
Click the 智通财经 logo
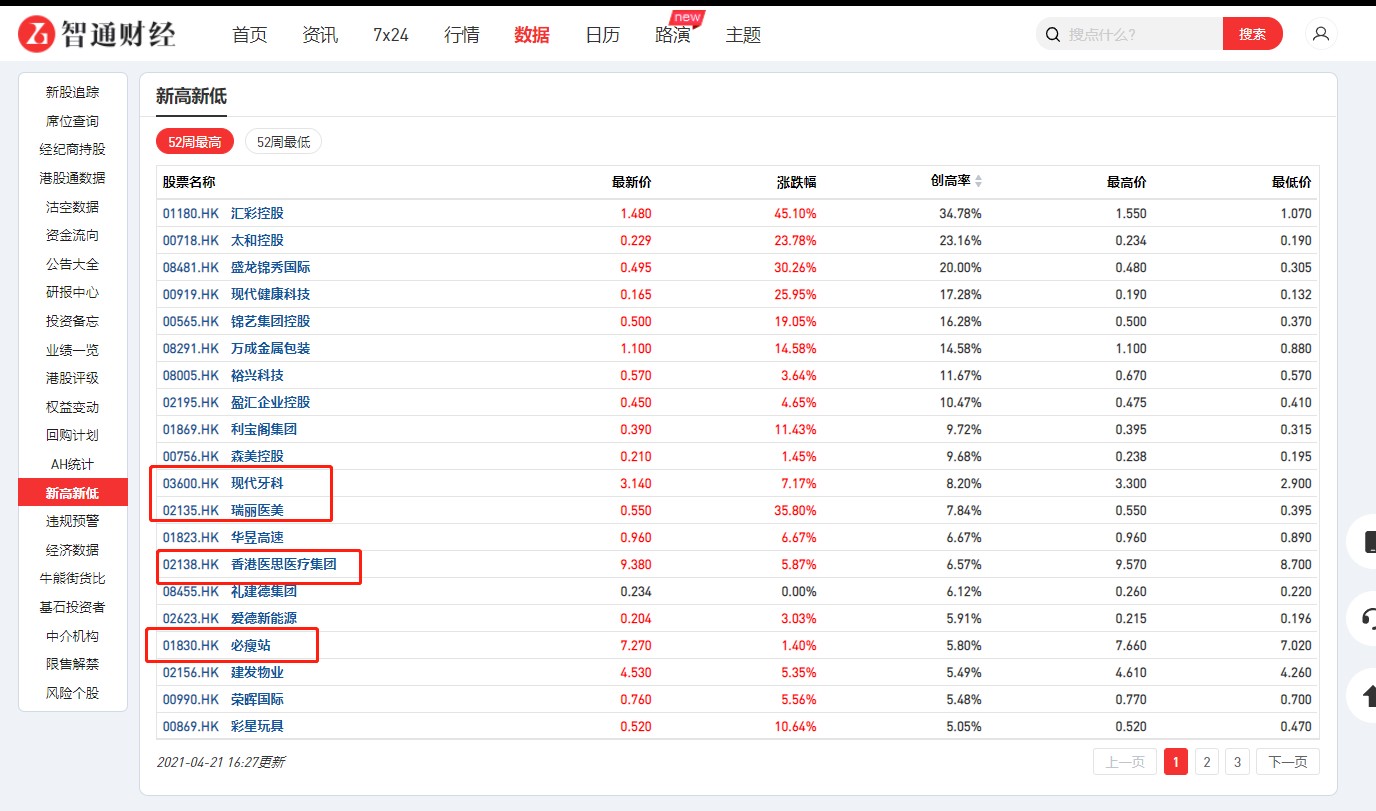click(x=97, y=34)
